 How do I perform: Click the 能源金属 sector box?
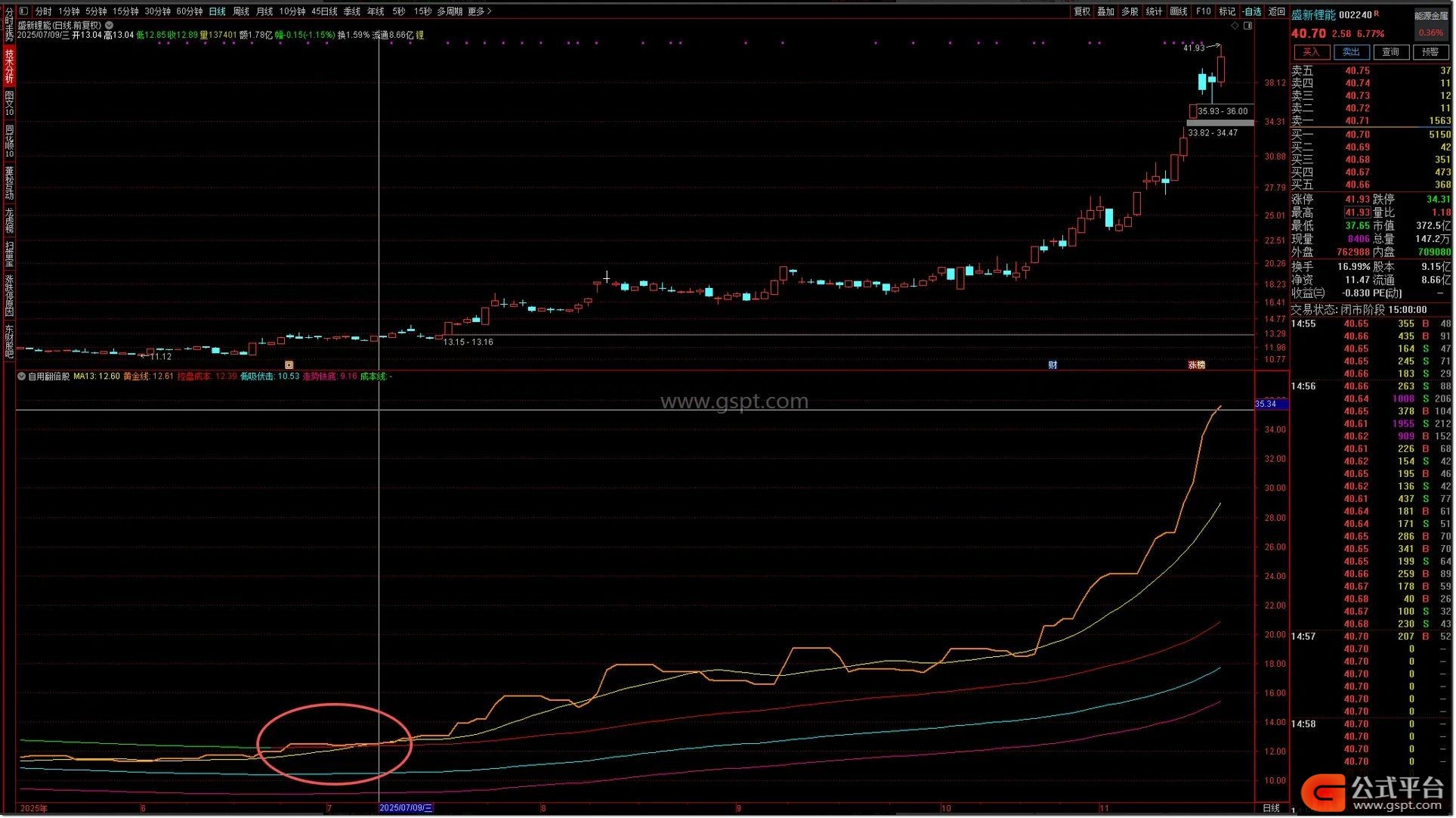pos(1431,24)
